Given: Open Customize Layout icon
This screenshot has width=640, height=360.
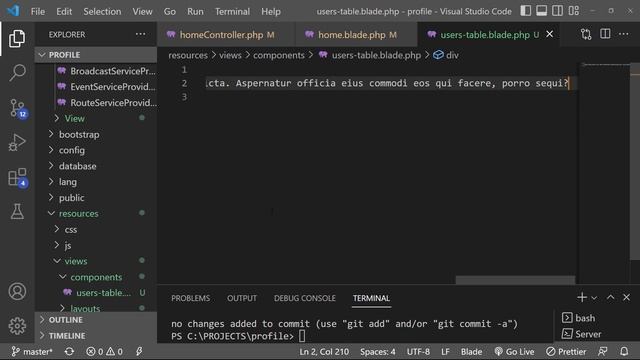Looking at the screenshot, I should point(574,11).
